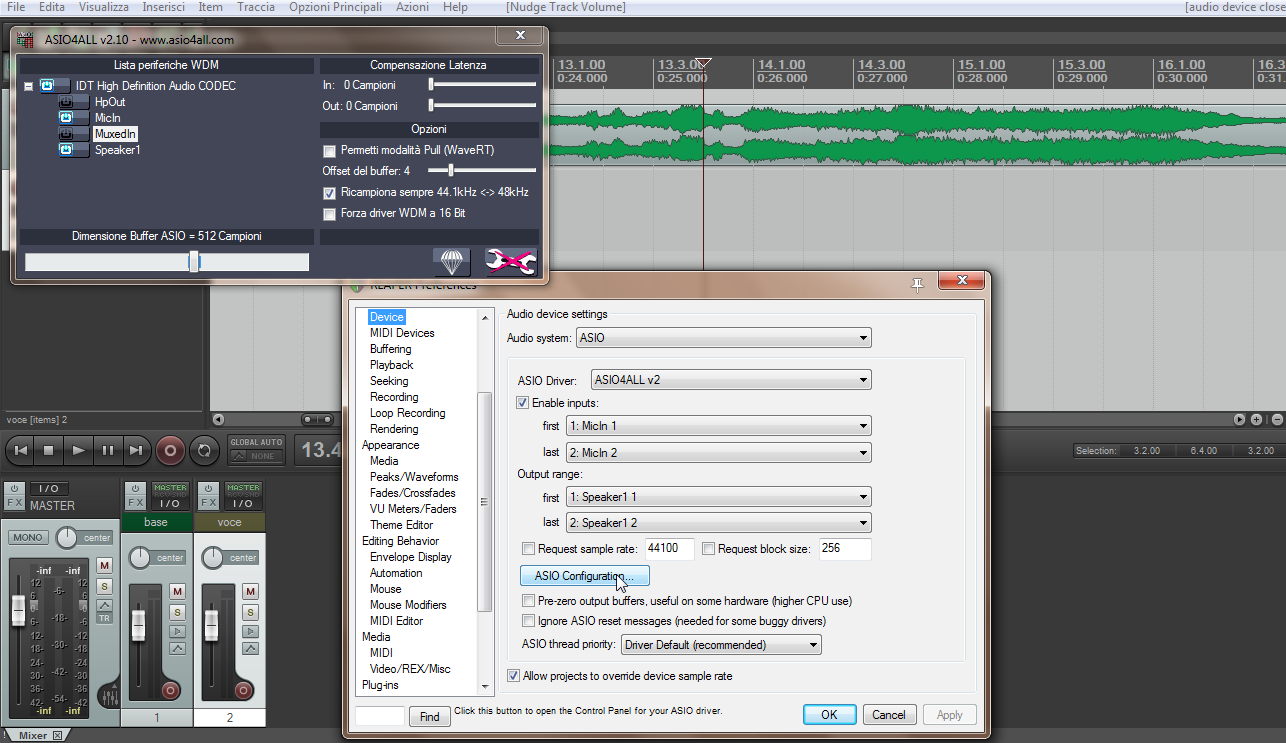Go to project start in transport
The image size is (1286, 743).
point(20,451)
